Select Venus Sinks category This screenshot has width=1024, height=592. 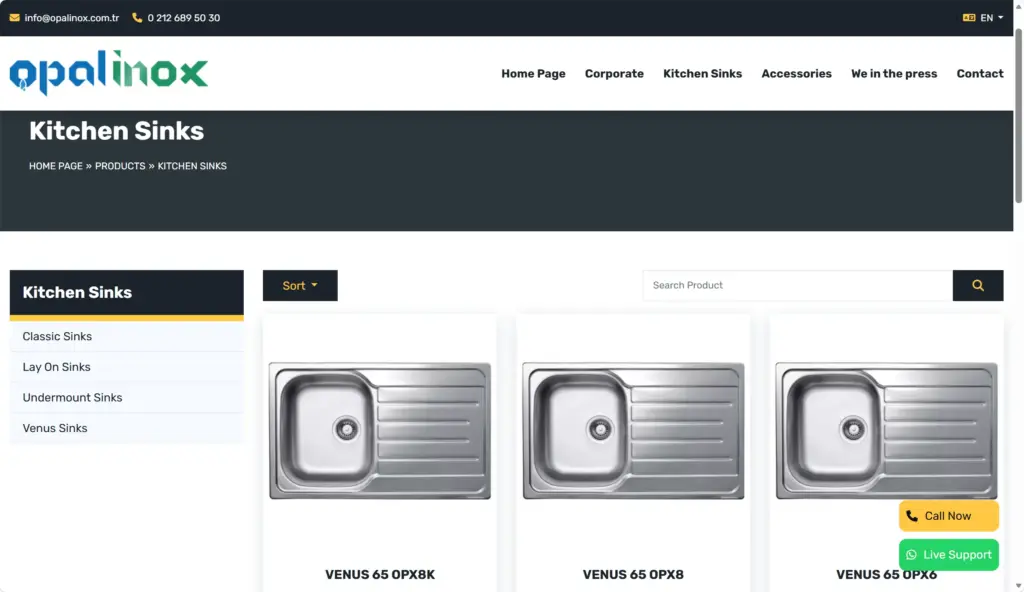pyautogui.click(x=127, y=429)
